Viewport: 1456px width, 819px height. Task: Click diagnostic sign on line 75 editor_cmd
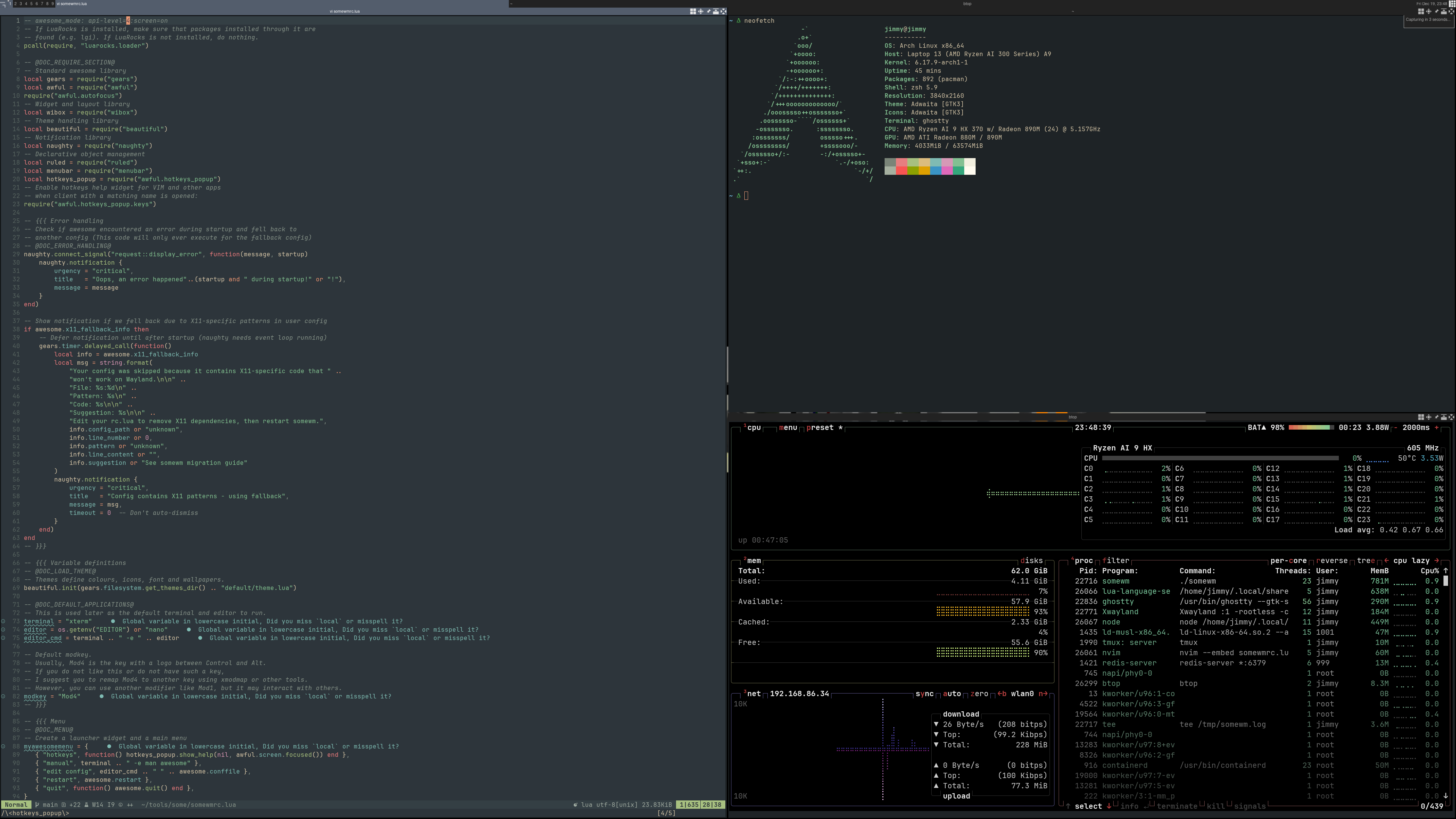(x=3, y=638)
